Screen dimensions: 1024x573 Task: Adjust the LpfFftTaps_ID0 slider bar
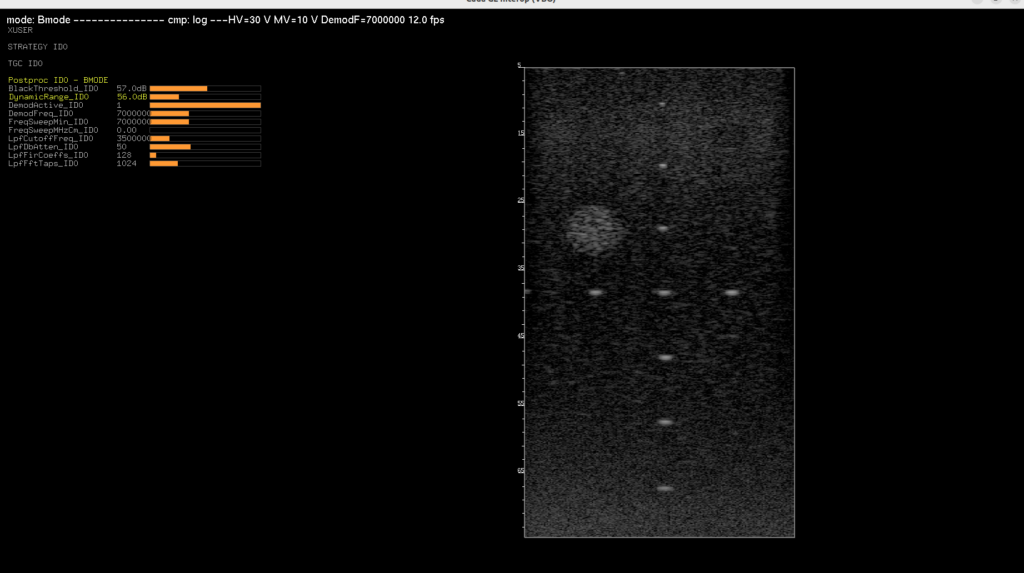205,164
